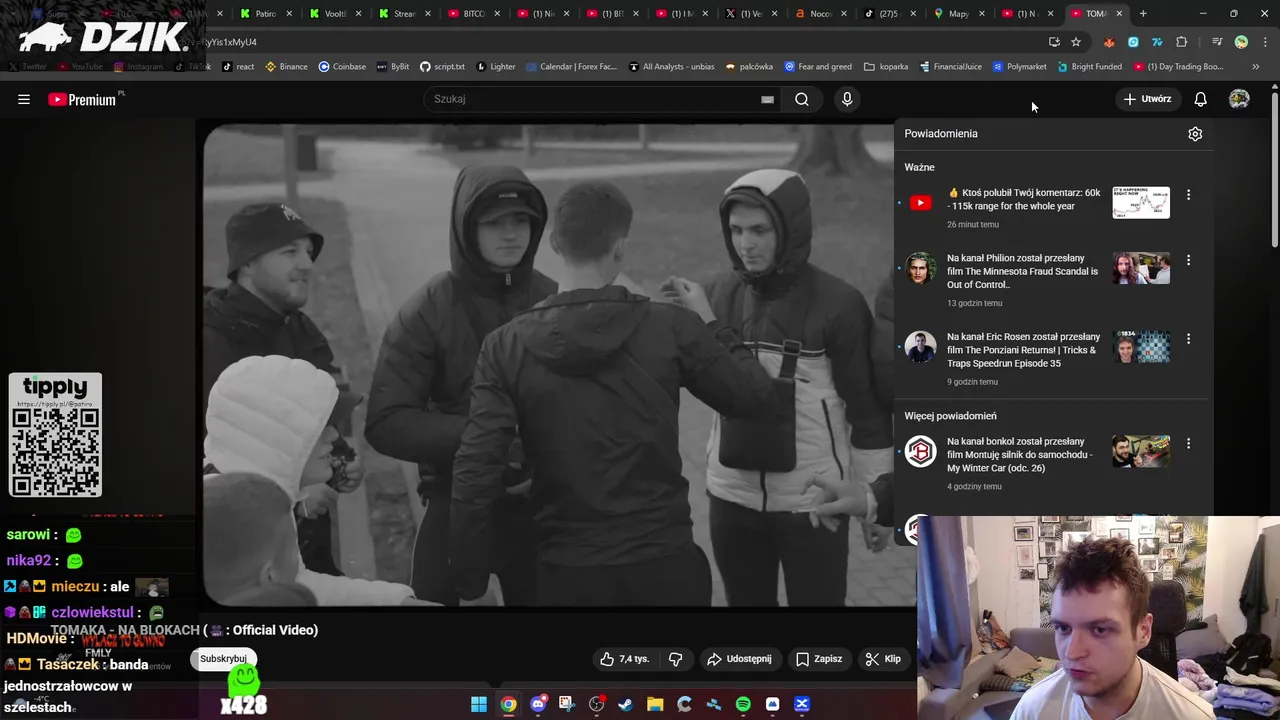Open the Coinbase bookmark

(342, 67)
